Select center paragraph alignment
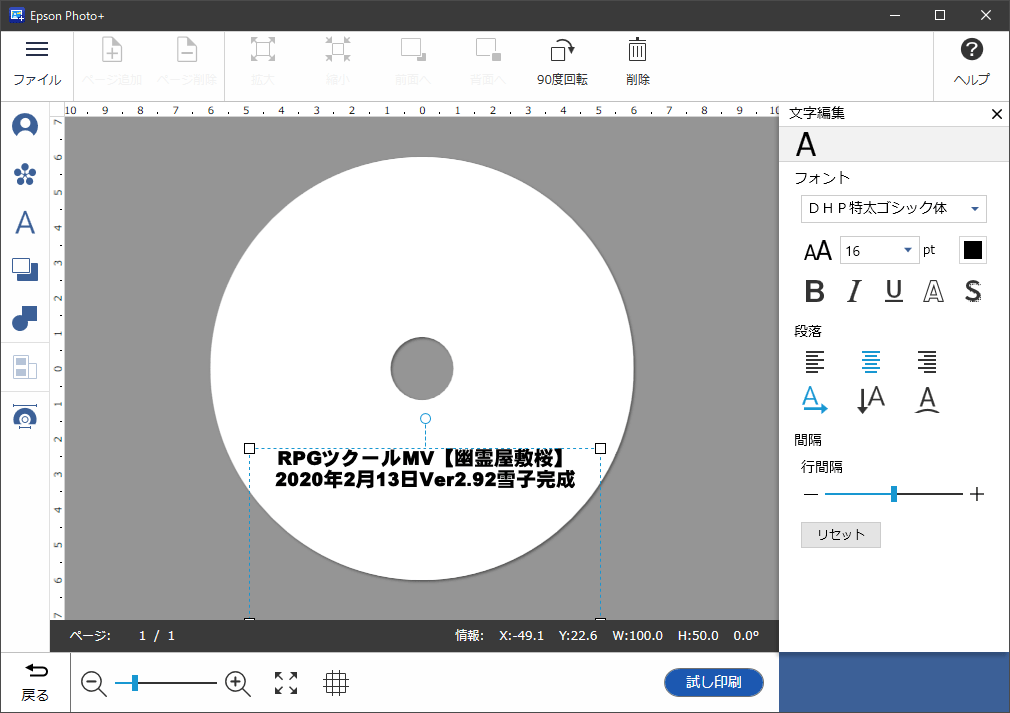Viewport: 1010px width, 713px height. 871,361
